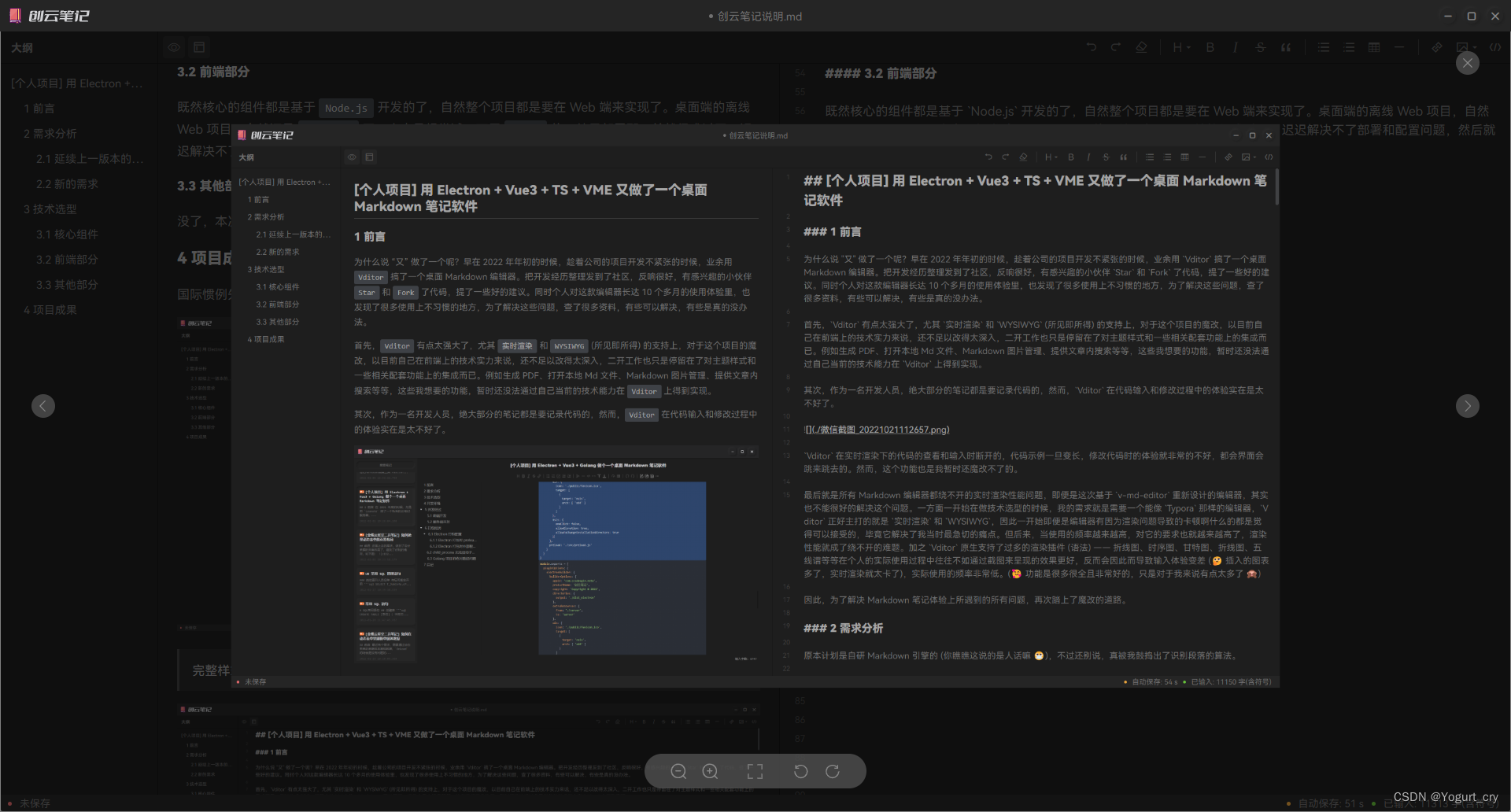1511x812 pixels.
Task: Enter fullscreen in the image viewer
Action: 755,771
